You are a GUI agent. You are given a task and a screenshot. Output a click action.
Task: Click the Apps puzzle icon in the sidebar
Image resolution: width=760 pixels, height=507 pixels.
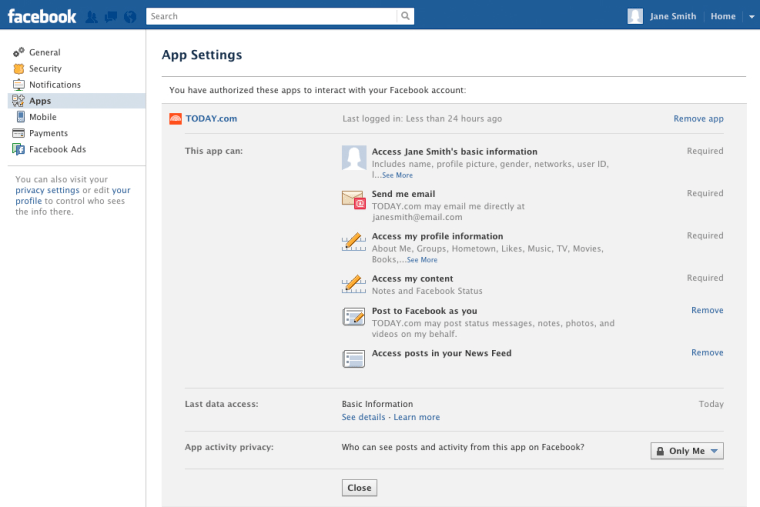click(18, 101)
